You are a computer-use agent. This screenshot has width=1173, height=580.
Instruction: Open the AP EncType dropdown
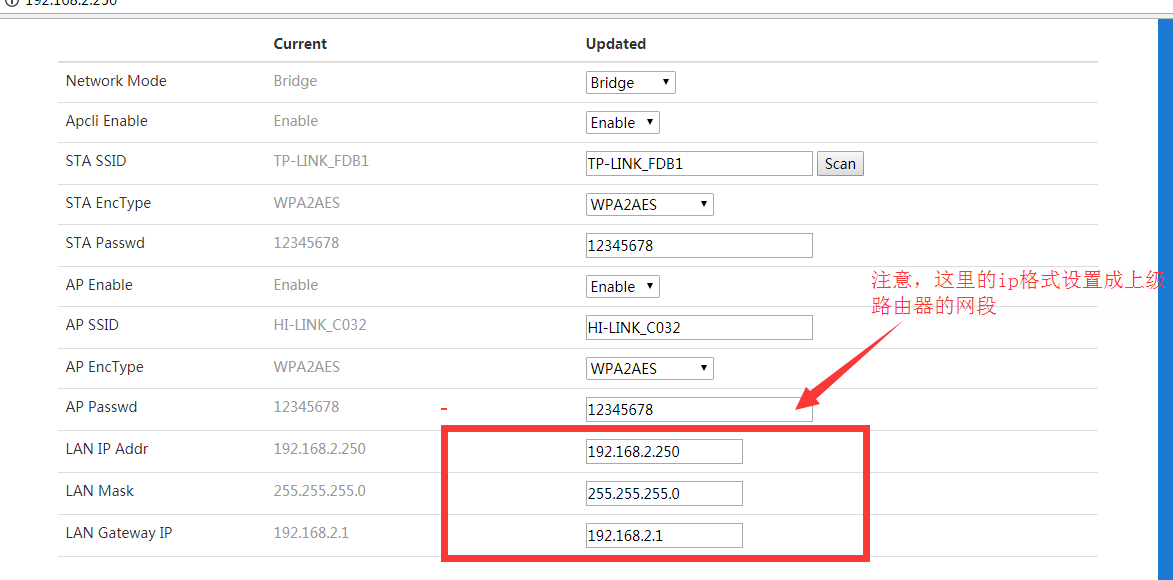(649, 369)
